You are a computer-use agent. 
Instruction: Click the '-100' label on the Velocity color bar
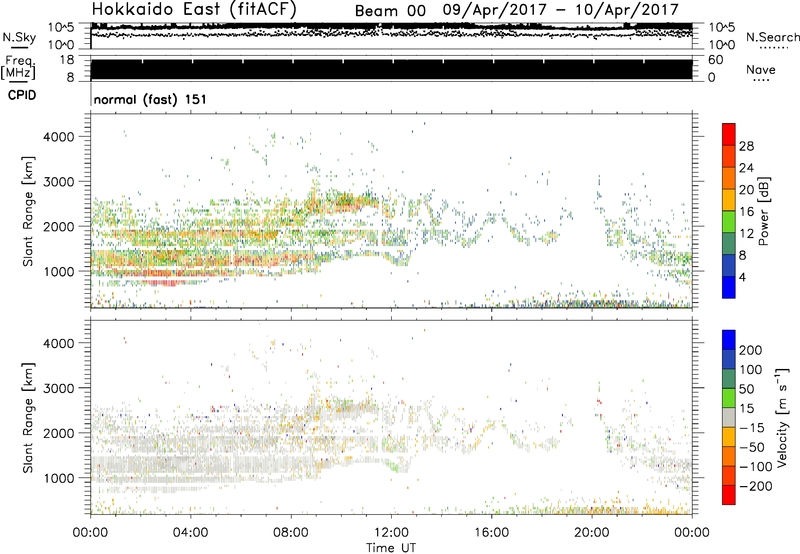coord(756,467)
